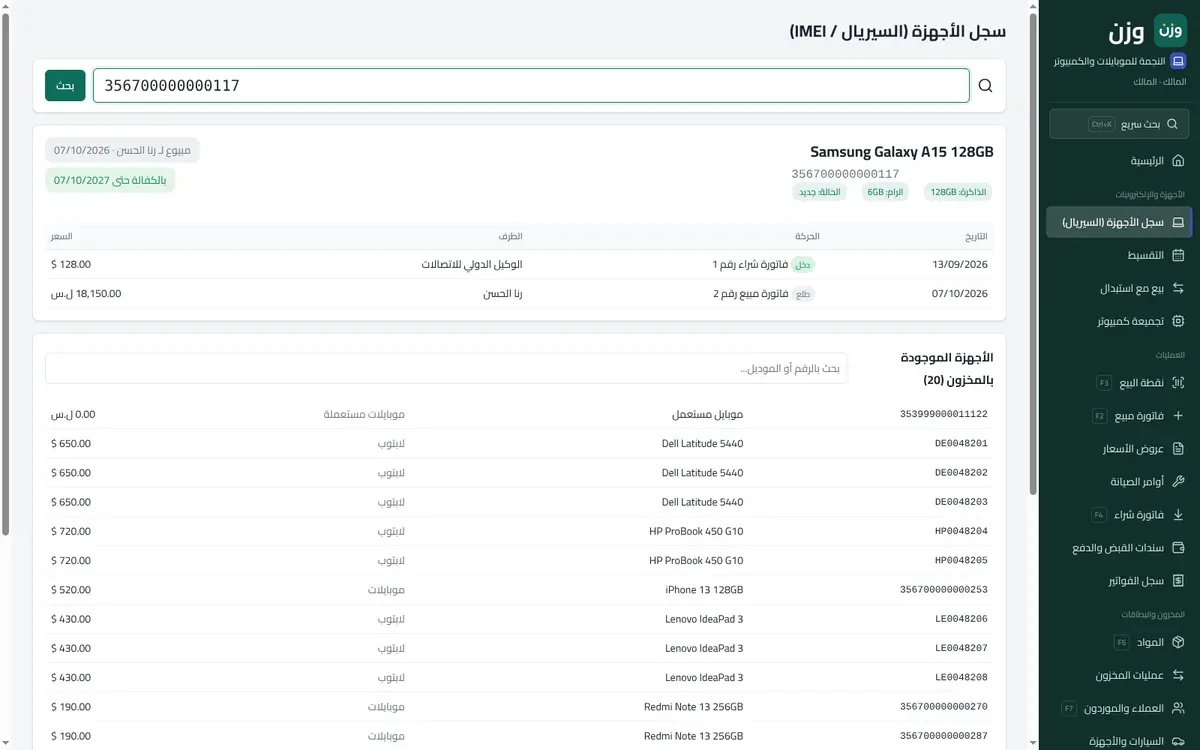Open movement row فاتورة مبيع رقم 2
1200x750 pixels.
(519, 293)
